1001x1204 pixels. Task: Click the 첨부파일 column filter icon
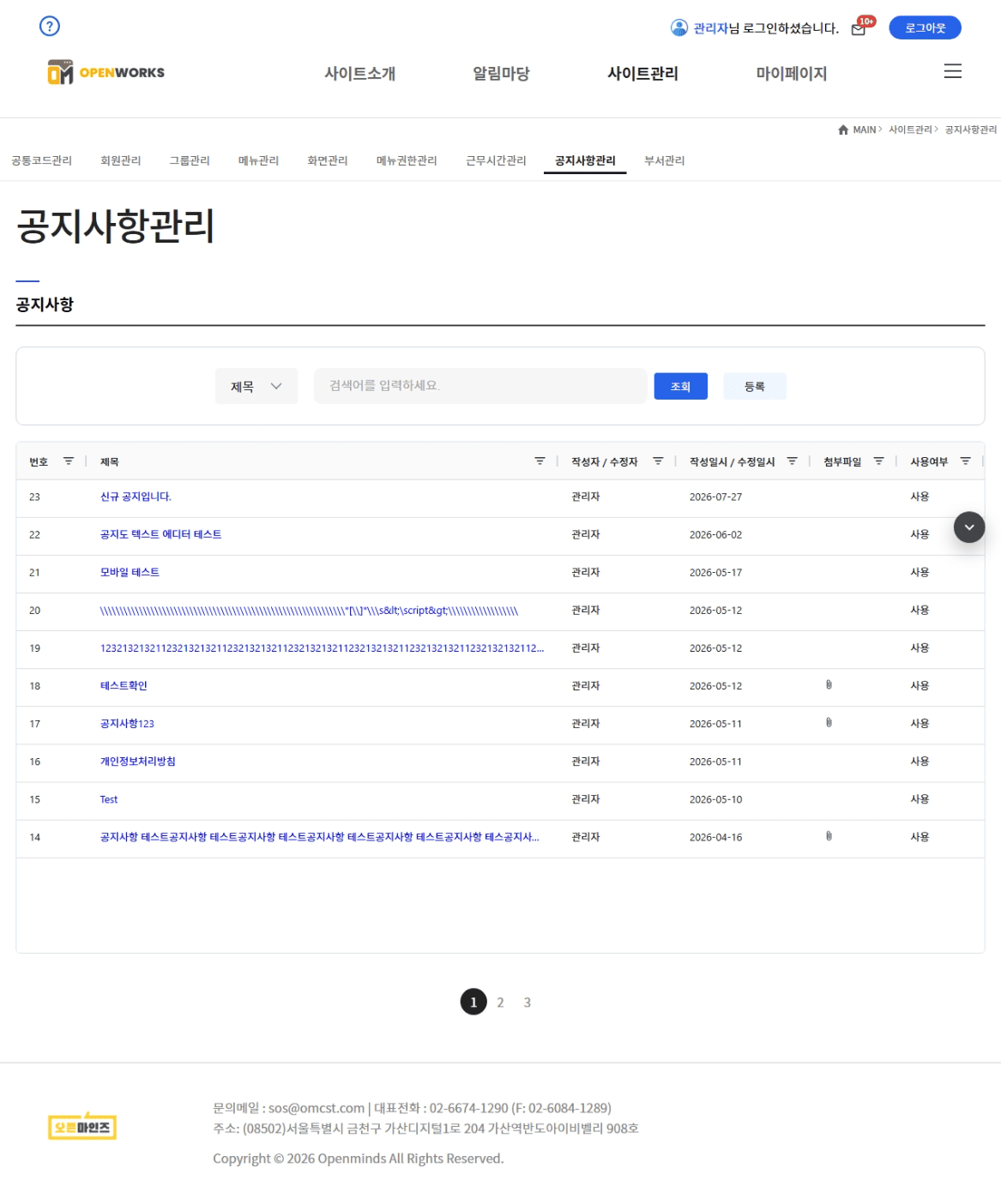pos(878,461)
